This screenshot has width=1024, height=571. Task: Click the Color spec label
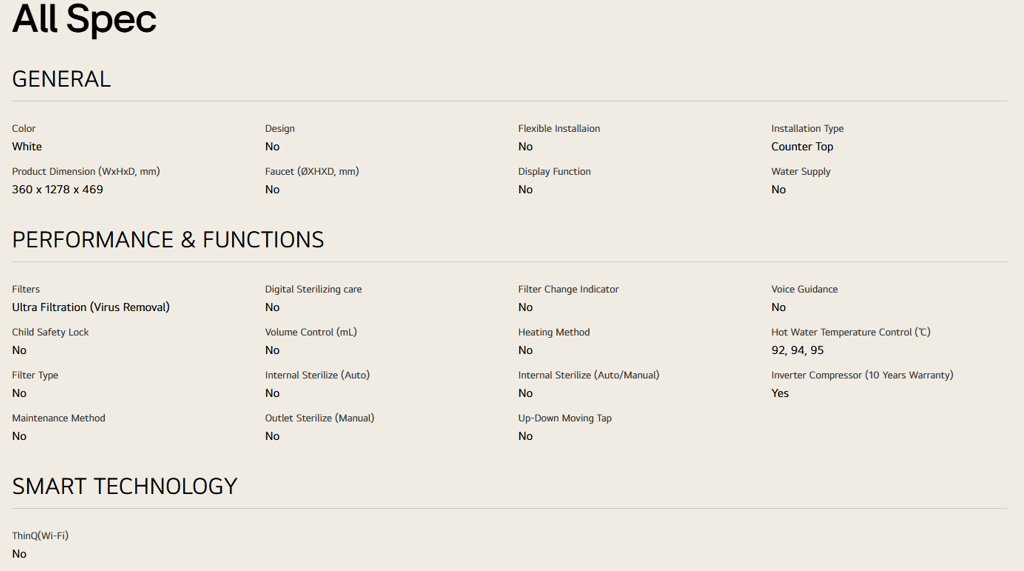(x=24, y=129)
